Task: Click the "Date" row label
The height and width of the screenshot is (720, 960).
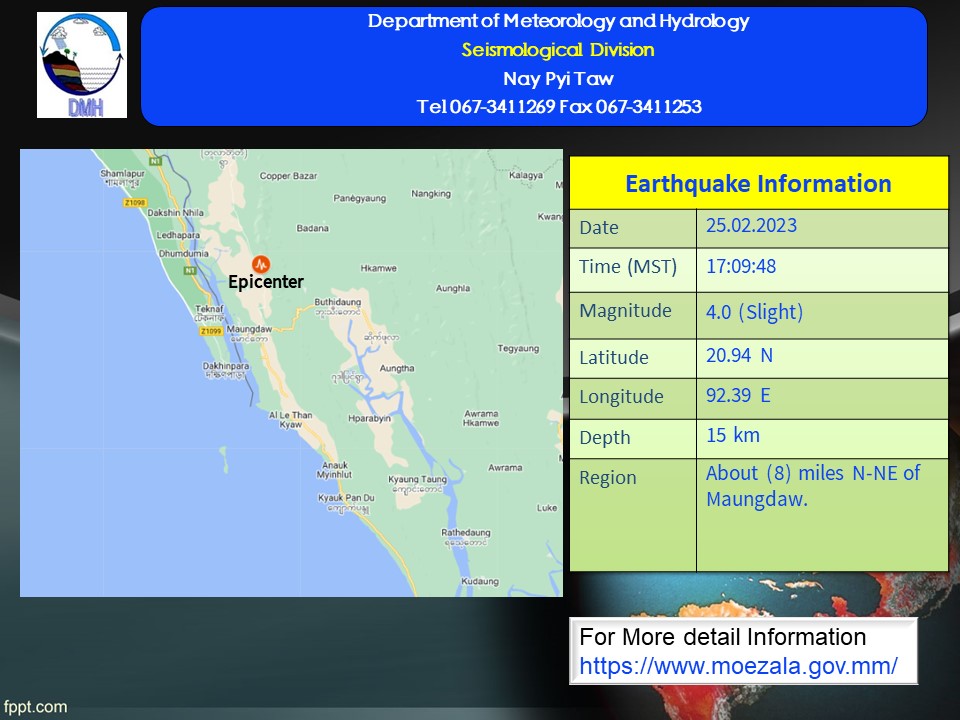Action: pyautogui.click(x=599, y=228)
